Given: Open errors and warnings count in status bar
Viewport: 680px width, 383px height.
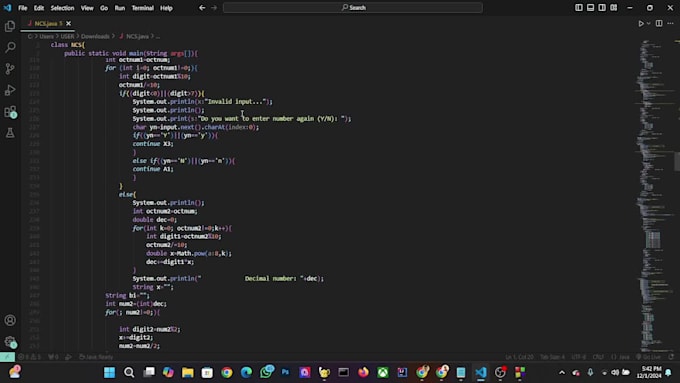Looking at the screenshot, I should (x=29, y=357).
